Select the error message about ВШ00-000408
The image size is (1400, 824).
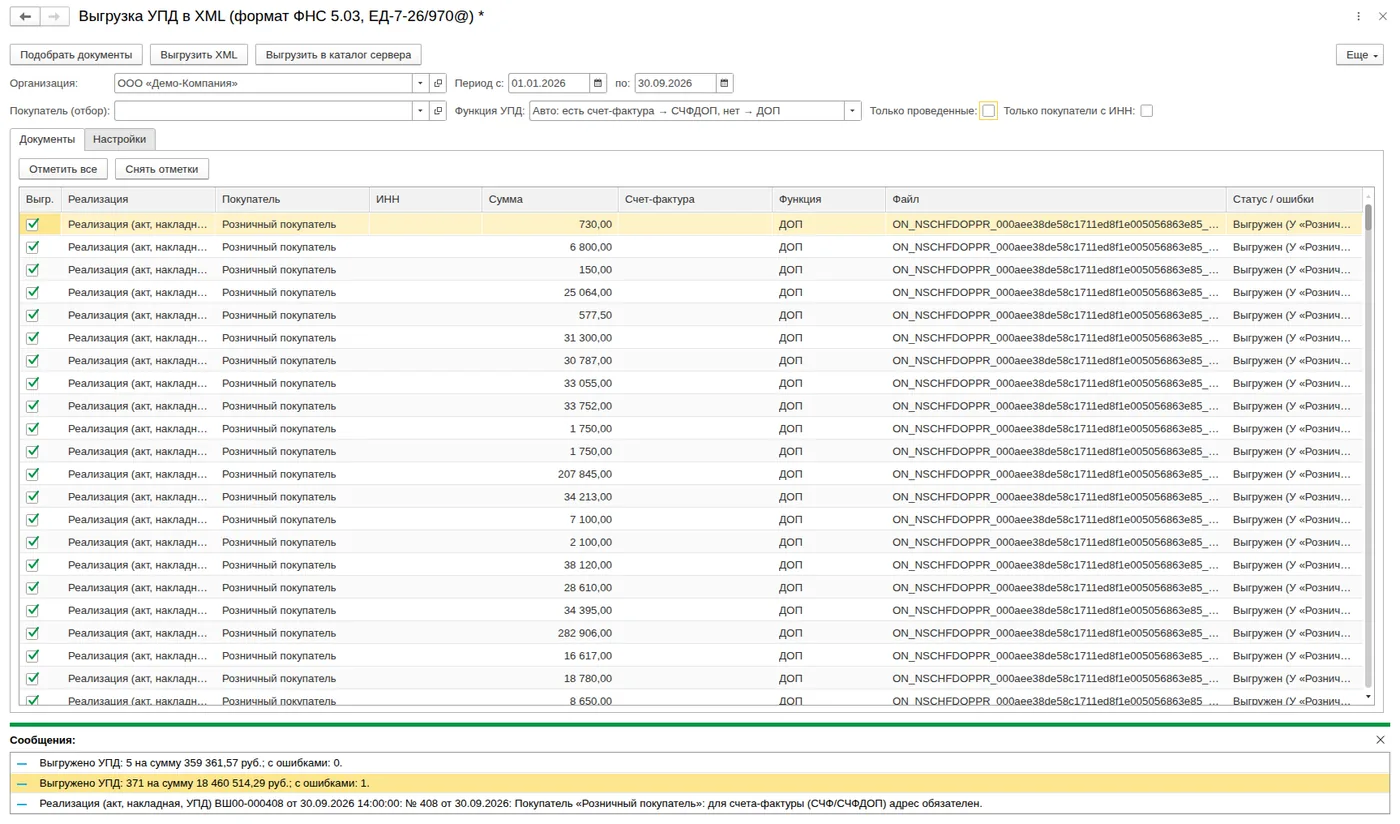point(700,803)
